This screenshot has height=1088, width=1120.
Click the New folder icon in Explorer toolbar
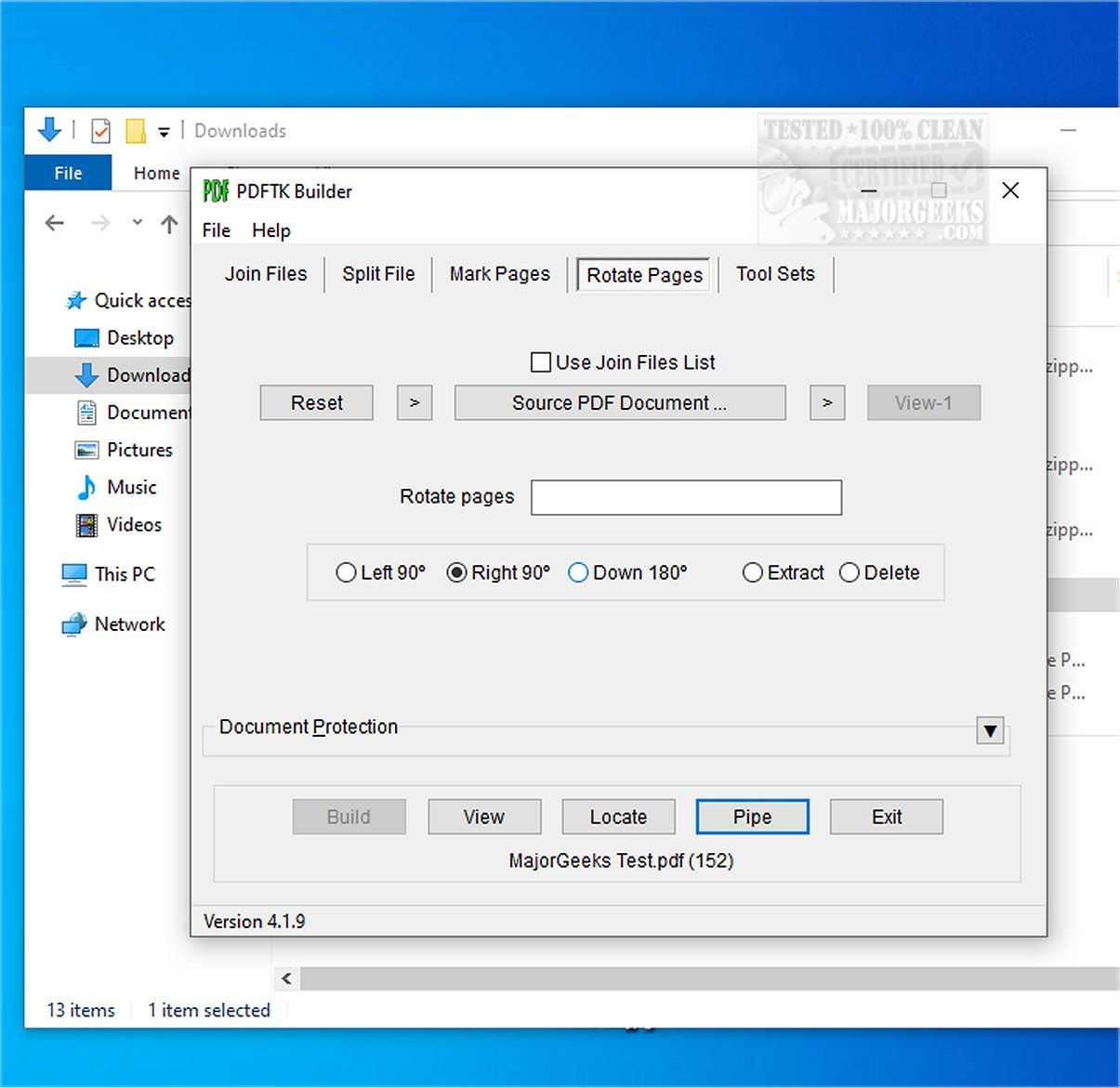[x=136, y=131]
